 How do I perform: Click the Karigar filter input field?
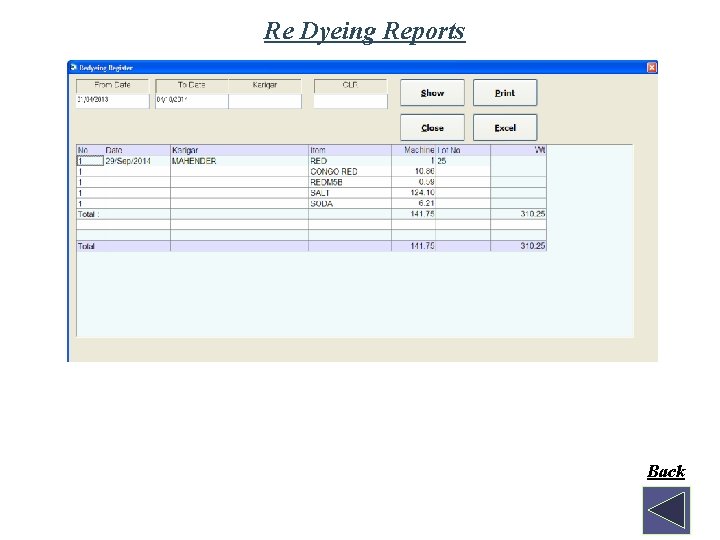coord(265,101)
